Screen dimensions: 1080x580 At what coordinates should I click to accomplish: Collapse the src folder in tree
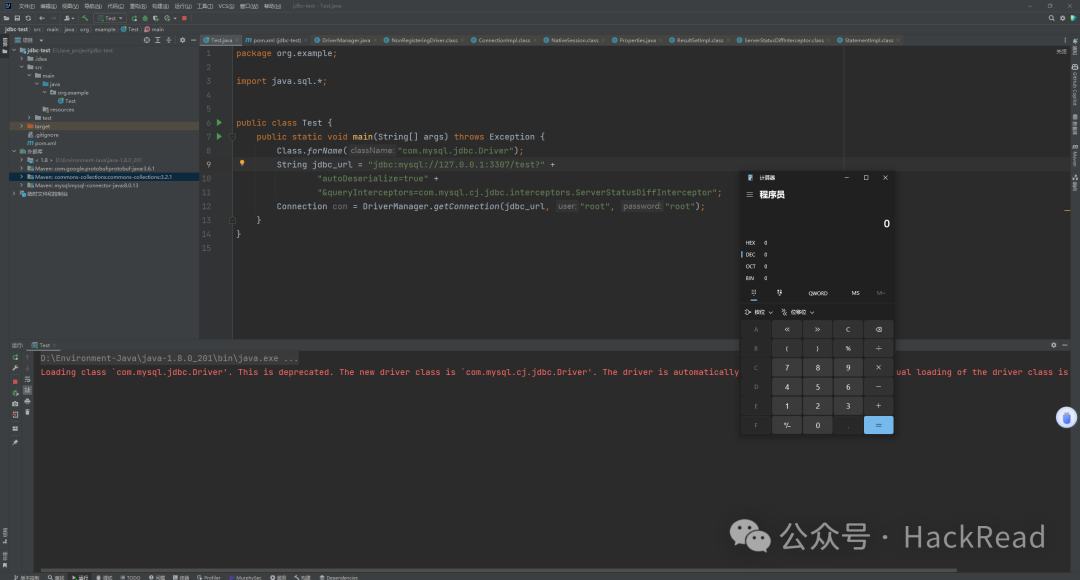[22, 68]
